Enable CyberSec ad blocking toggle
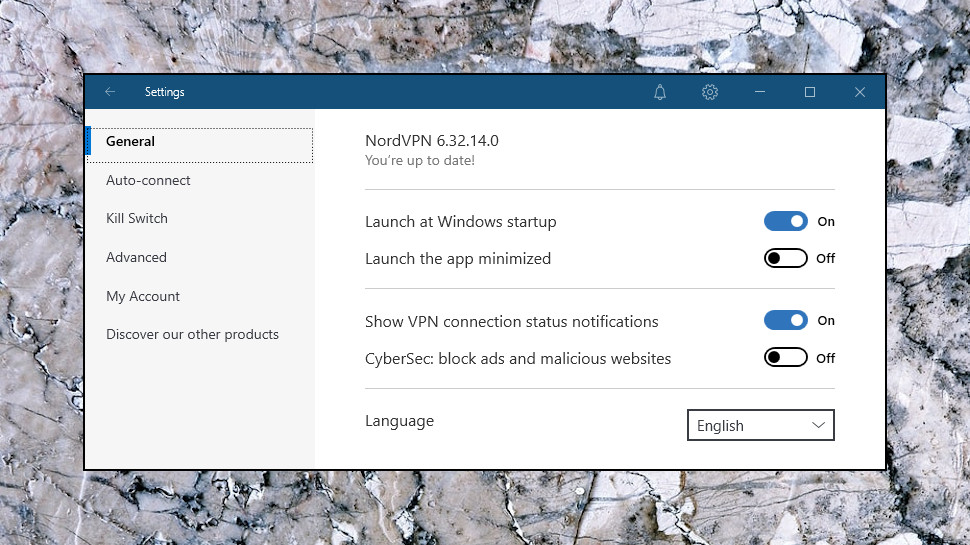Screen dimensions: 970x545 [786, 358]
